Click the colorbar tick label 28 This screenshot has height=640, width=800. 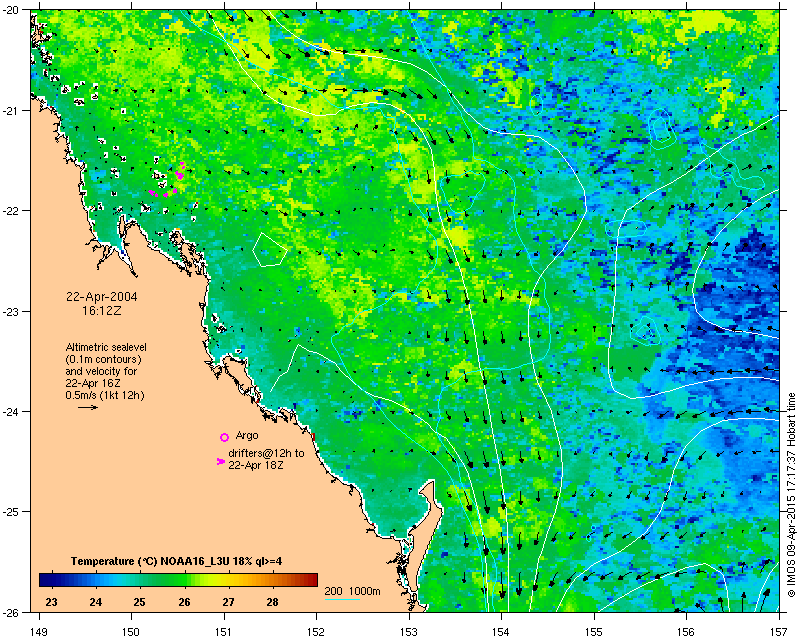(272, 602)
